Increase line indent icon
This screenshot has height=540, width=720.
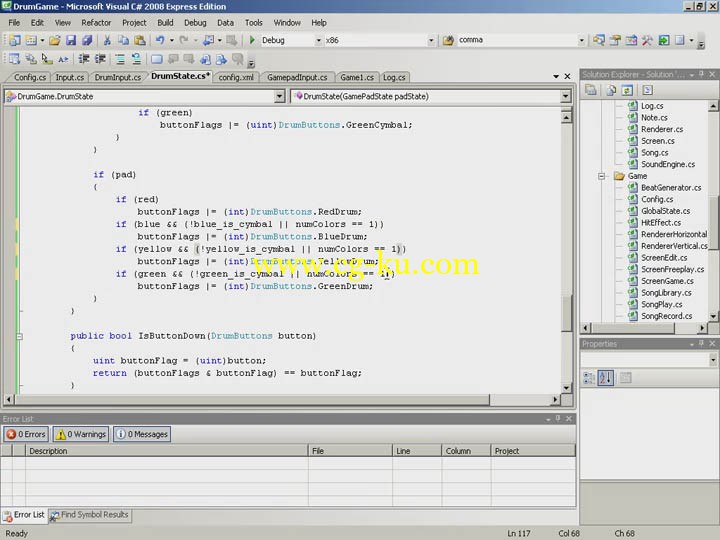pos(100,59)
